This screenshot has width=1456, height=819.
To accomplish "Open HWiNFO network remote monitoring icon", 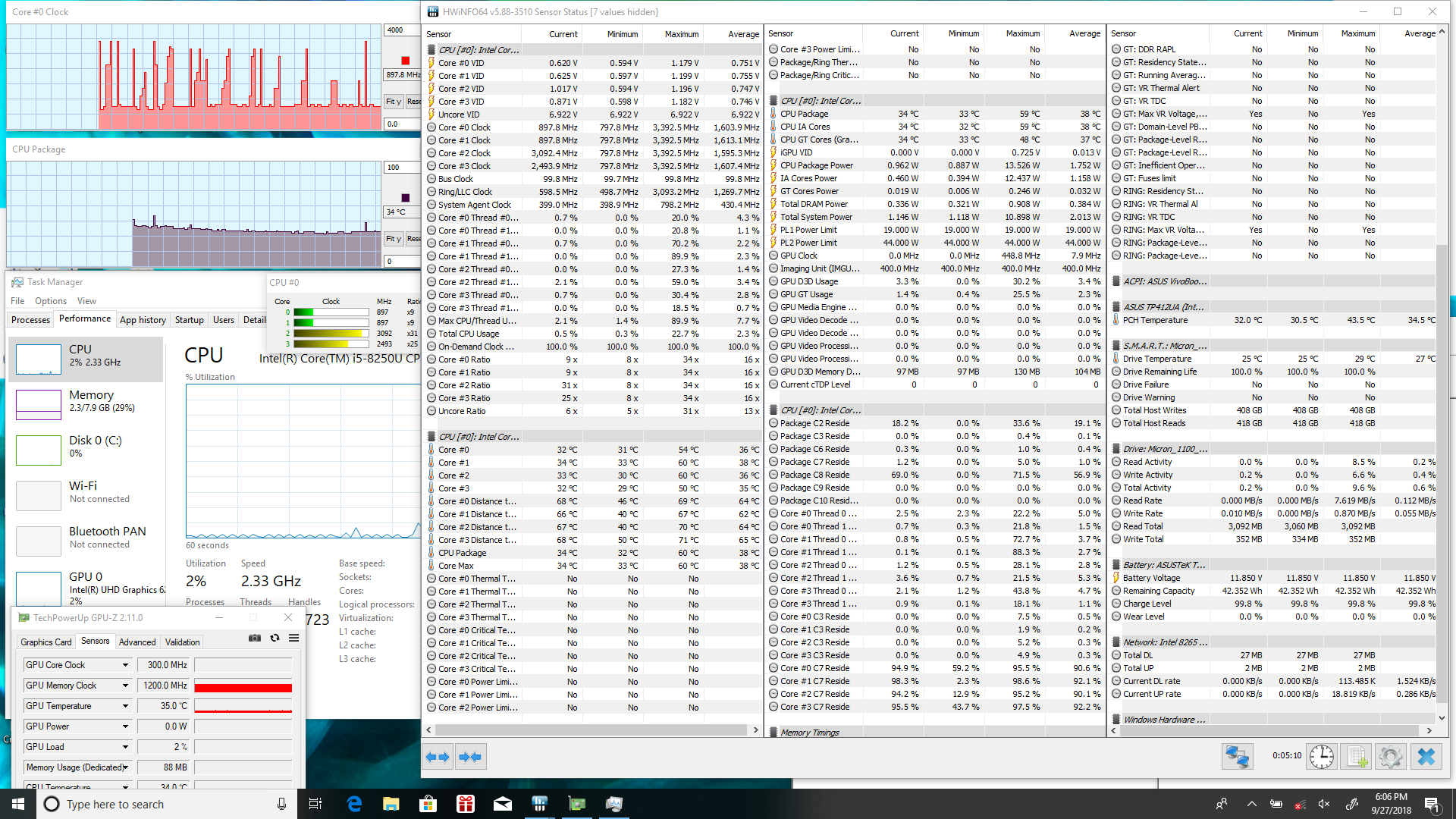I will point(1238,757).
